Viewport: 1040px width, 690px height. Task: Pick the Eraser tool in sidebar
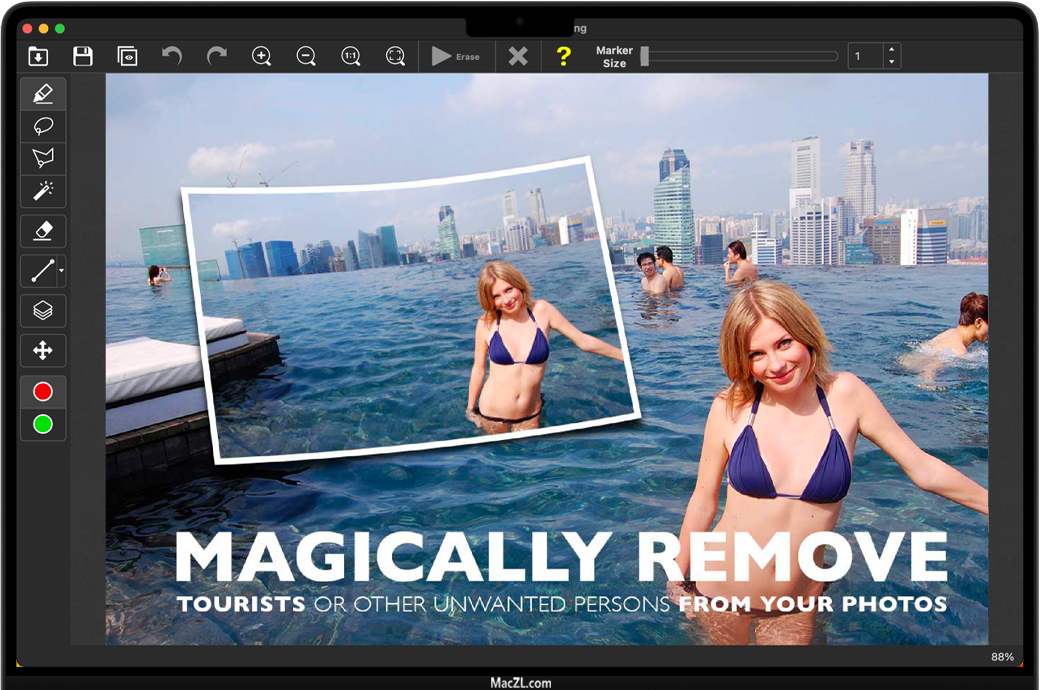[43, 231]
